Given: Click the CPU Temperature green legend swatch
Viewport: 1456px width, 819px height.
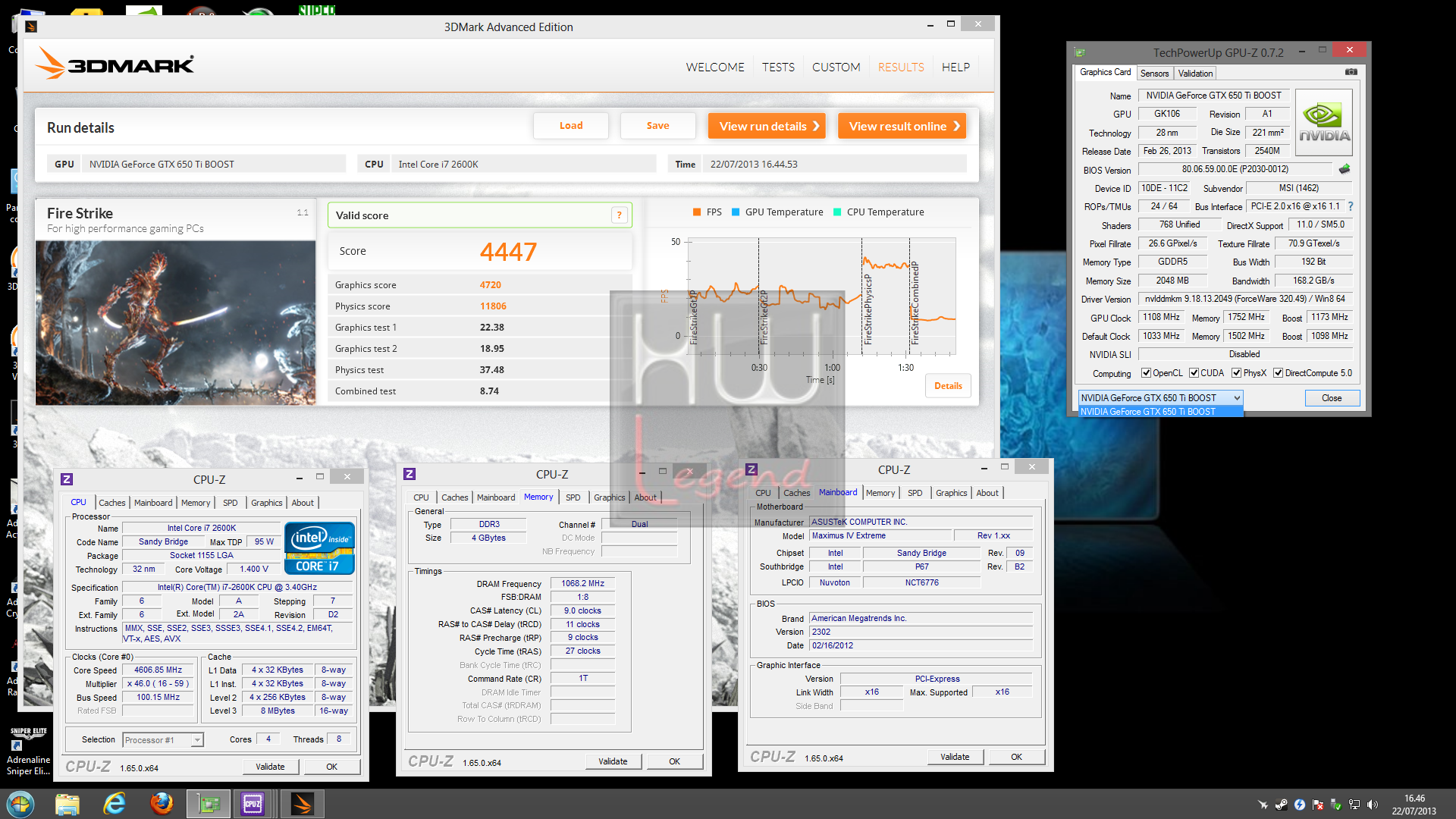Looking at the screenshot, I should point(837,212).
